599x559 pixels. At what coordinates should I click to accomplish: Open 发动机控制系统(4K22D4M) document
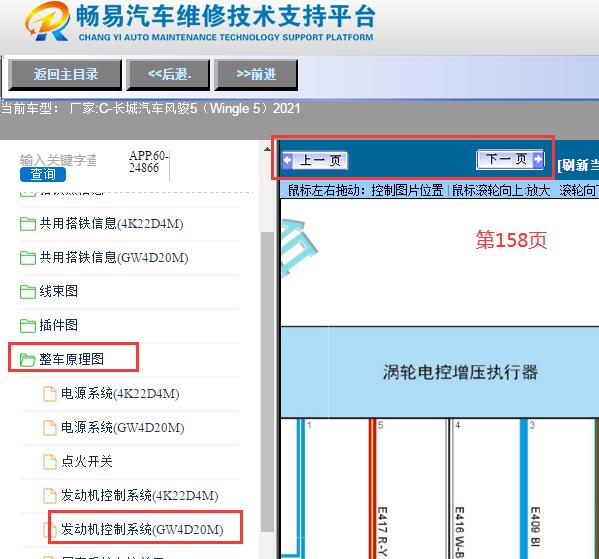click(x=140, y=496)
